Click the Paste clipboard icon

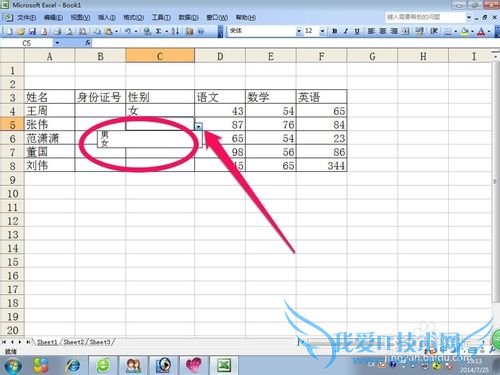108,31
